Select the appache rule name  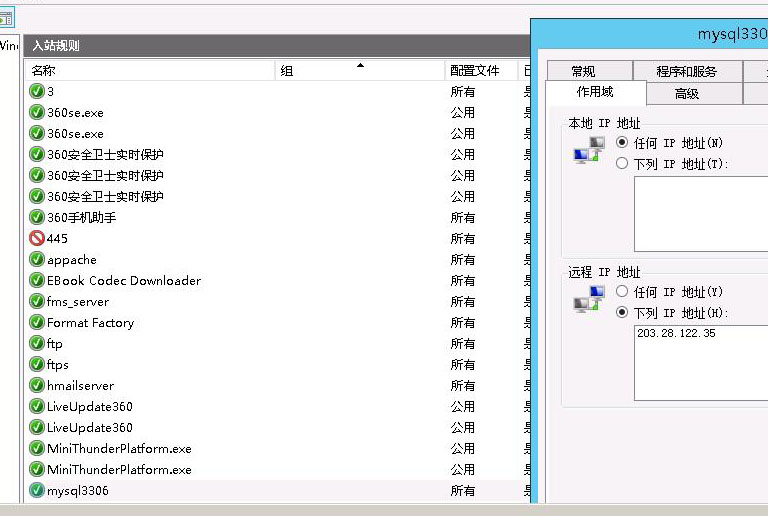pos(72,259)
